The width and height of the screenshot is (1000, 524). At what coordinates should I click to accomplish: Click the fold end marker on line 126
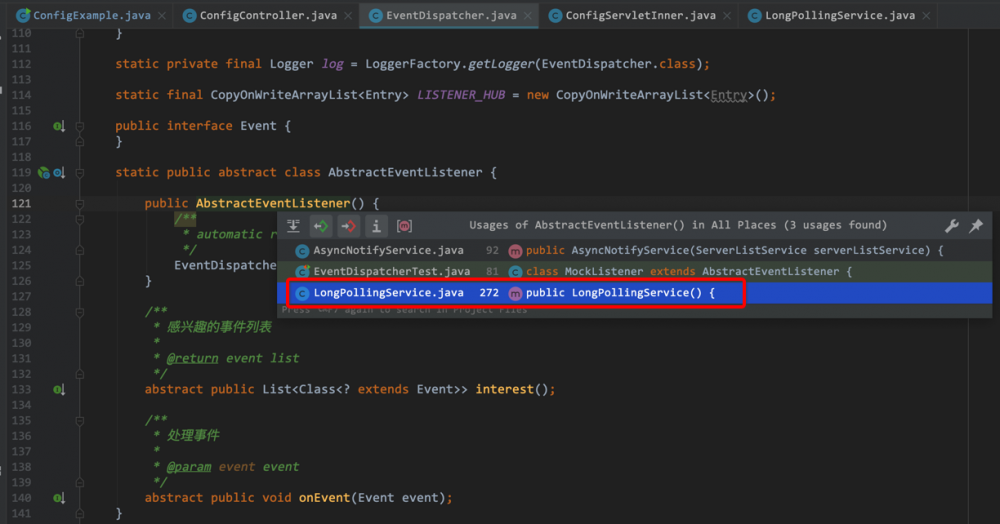point(80,281)
